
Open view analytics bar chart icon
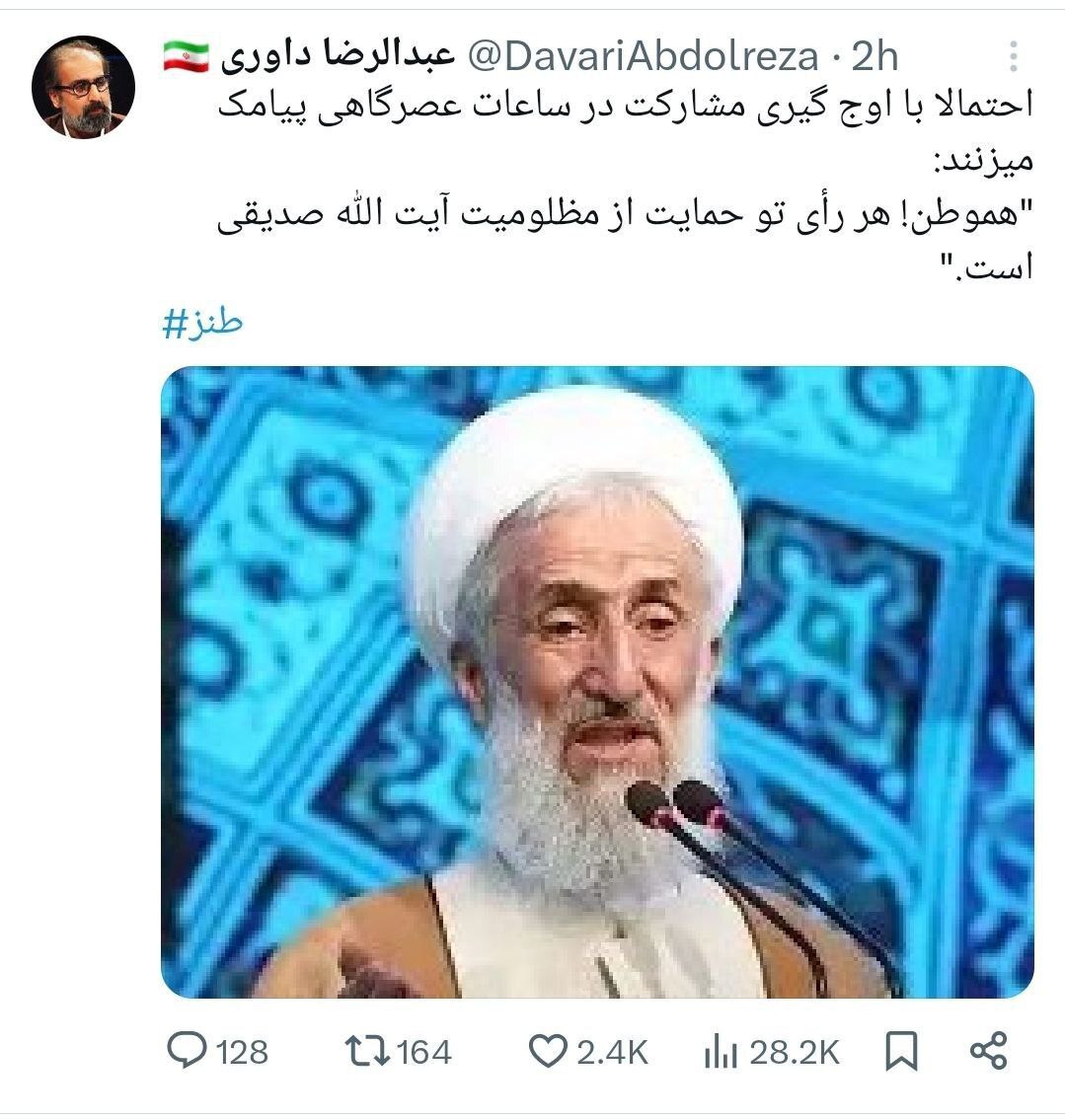[720, 1052]
